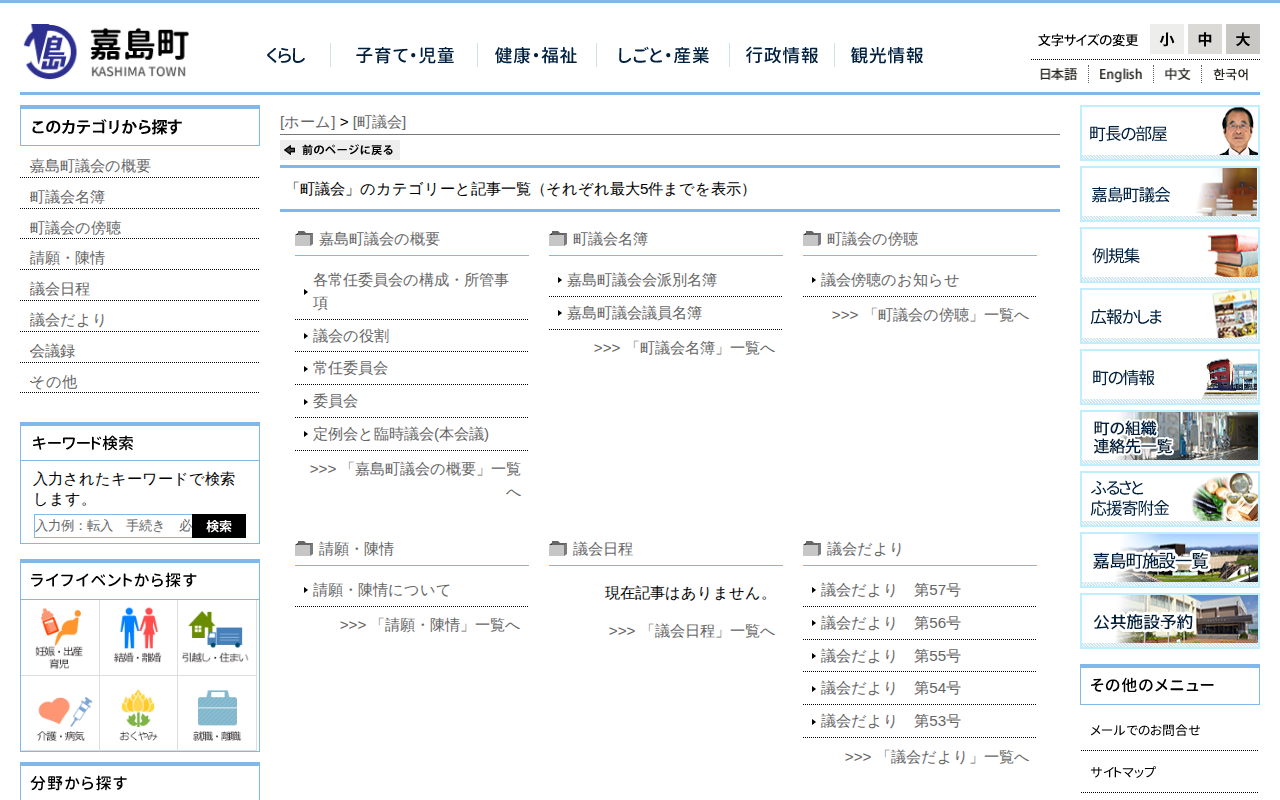Open メールでのお問合せ link

click(x=1145, y=730)
